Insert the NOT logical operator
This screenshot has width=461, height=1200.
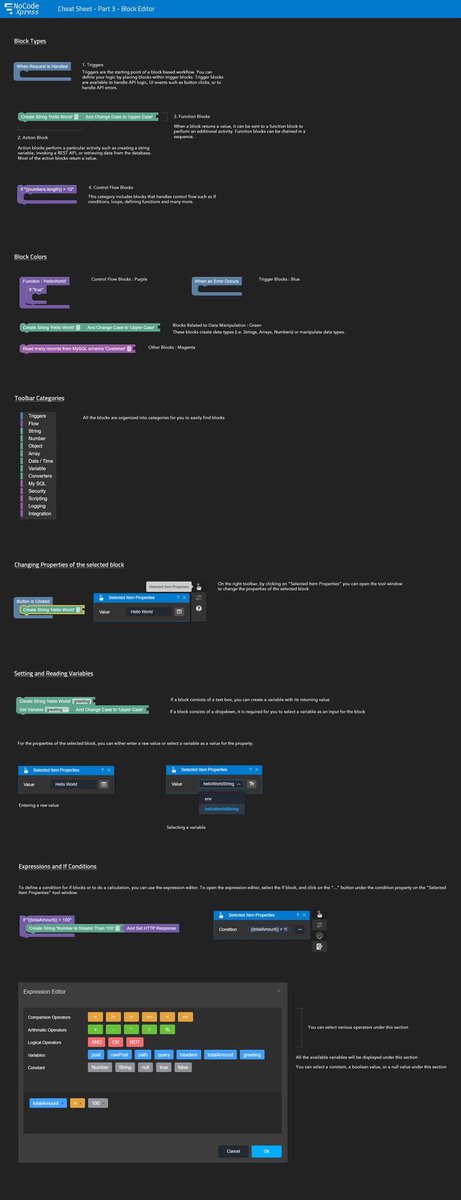click(135, 1042)
